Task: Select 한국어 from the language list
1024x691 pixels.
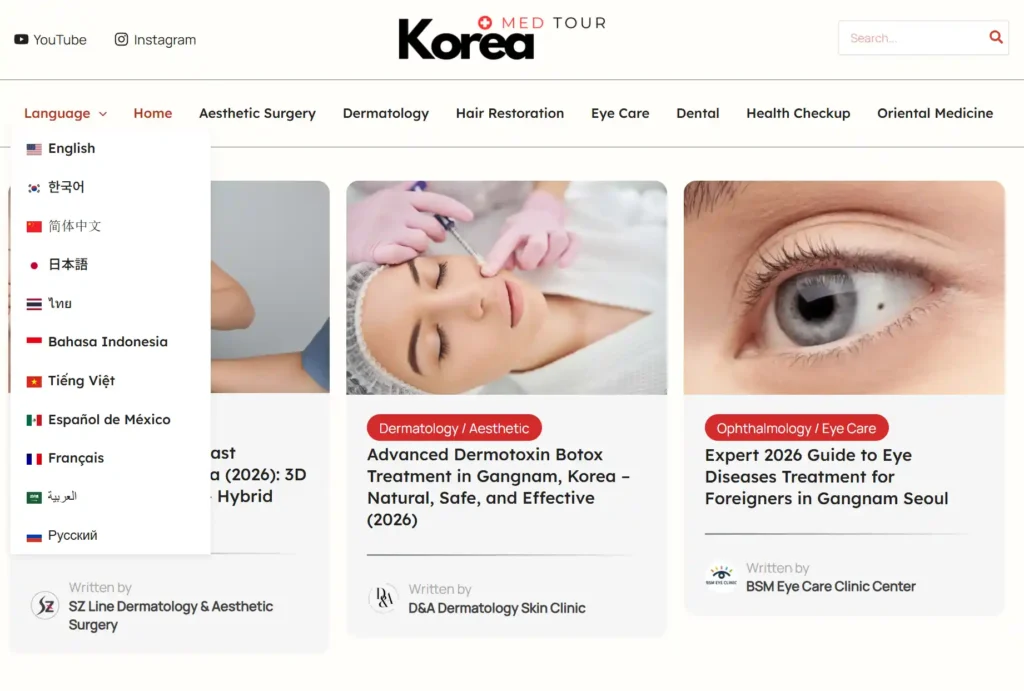Action: [x=65, y=187]
